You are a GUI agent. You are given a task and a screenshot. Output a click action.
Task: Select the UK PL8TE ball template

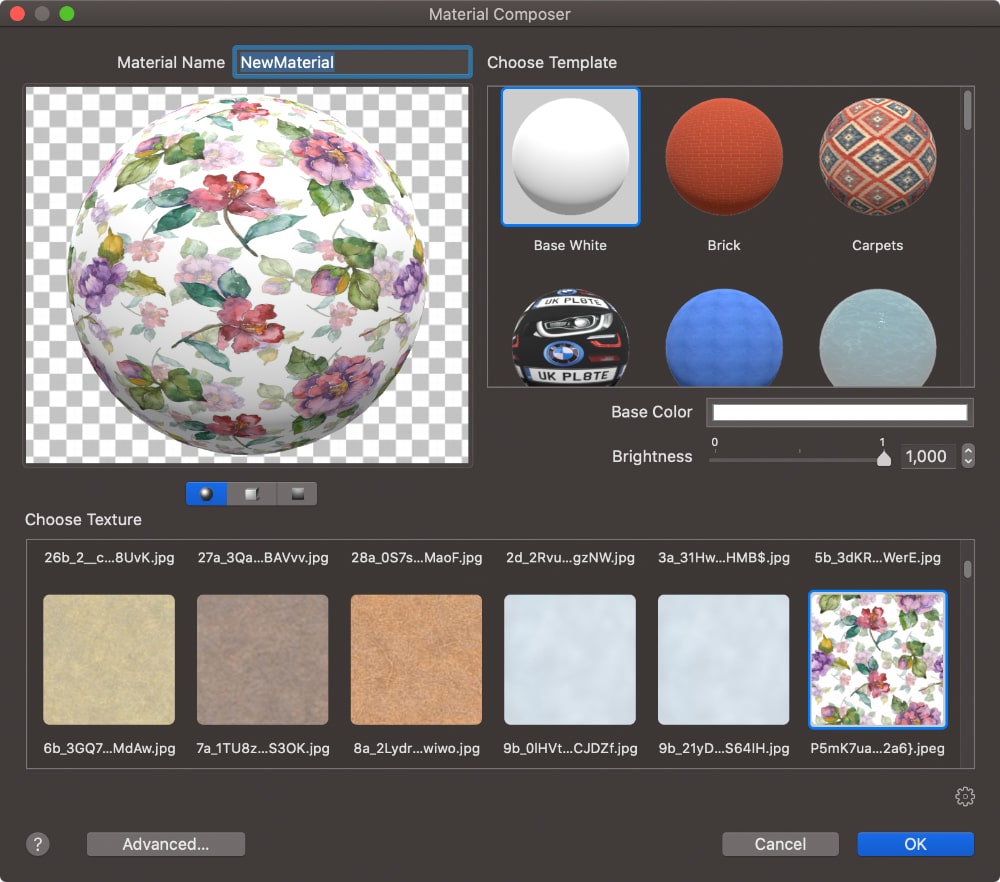click(x=570, y=338)
